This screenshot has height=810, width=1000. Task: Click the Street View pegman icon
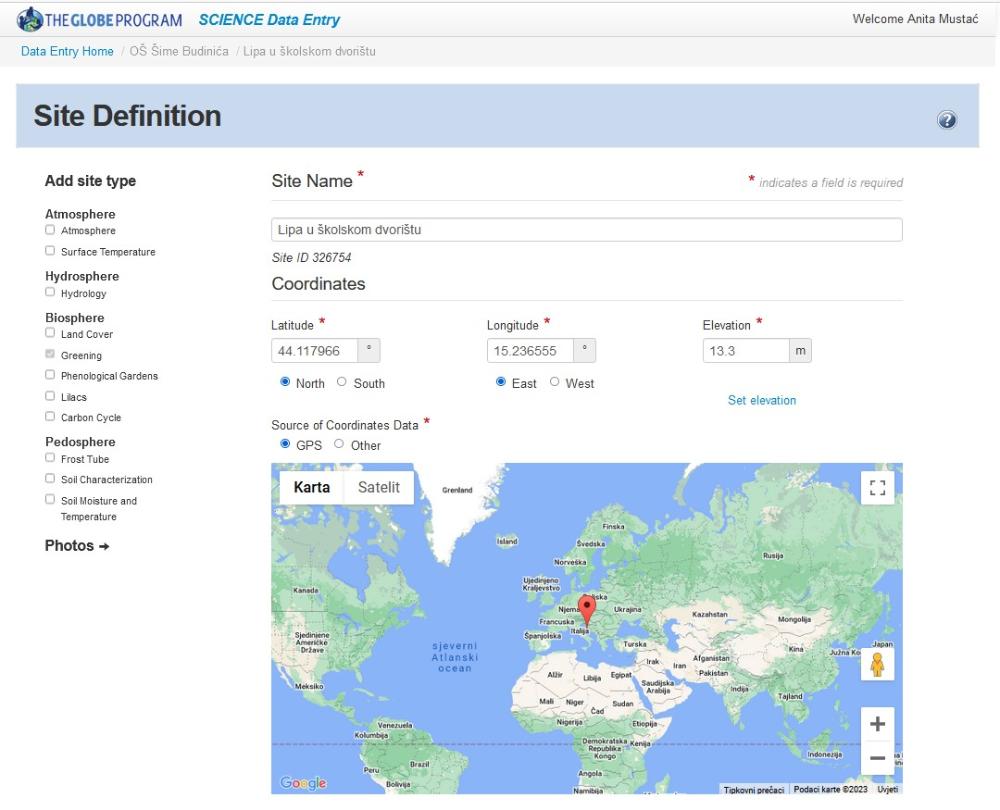click(877, 665)
